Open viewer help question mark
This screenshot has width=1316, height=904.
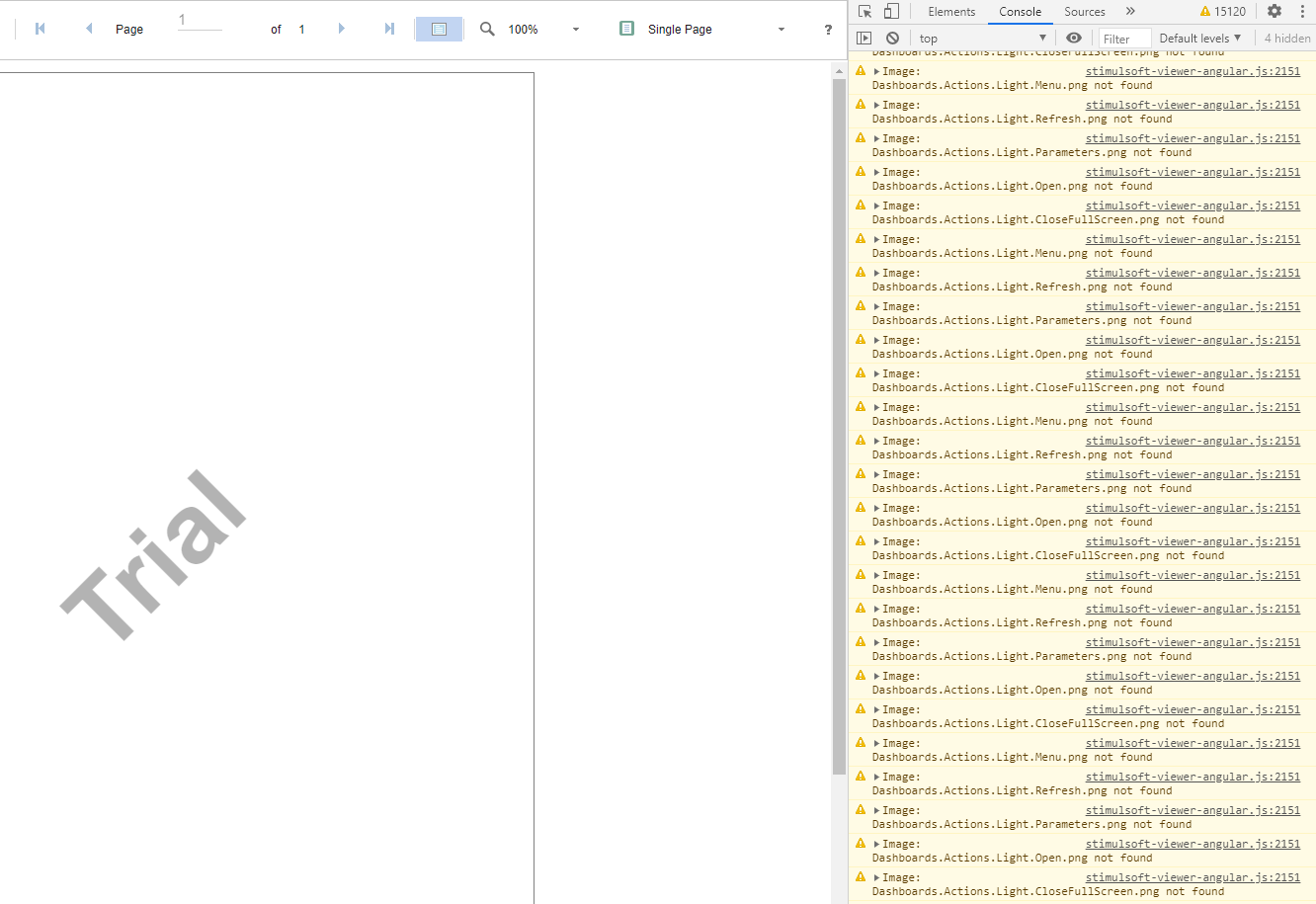[828, 30]
